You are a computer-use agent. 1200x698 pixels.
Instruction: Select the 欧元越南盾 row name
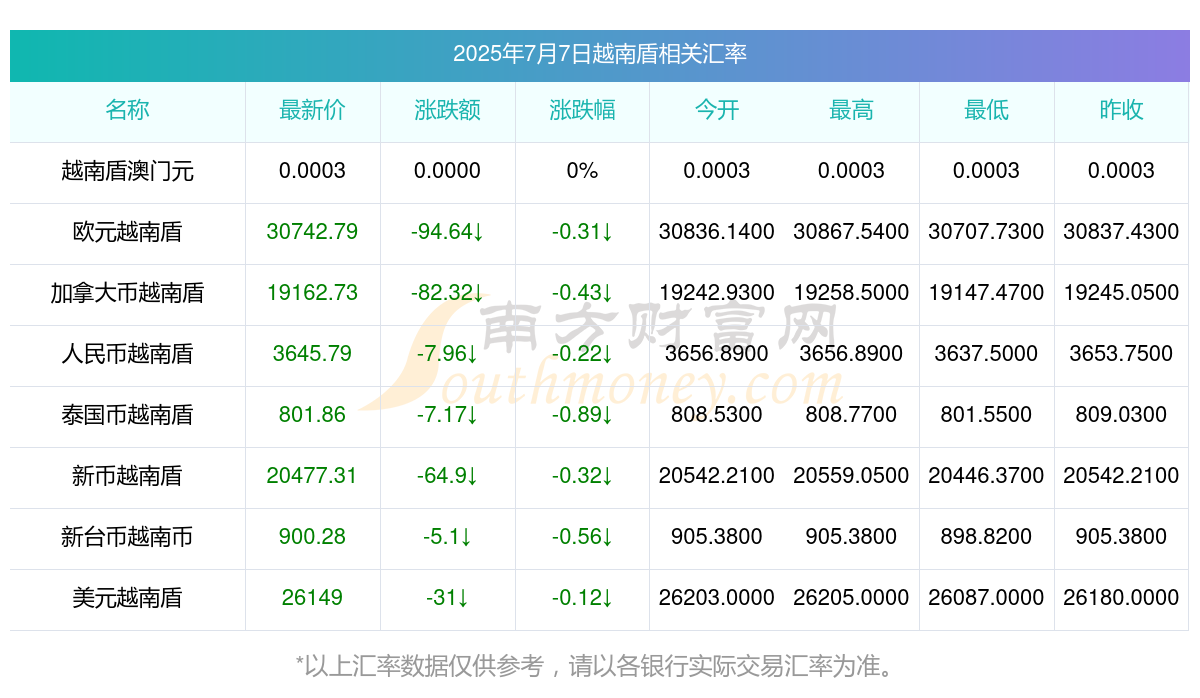[x=127, y=232]
